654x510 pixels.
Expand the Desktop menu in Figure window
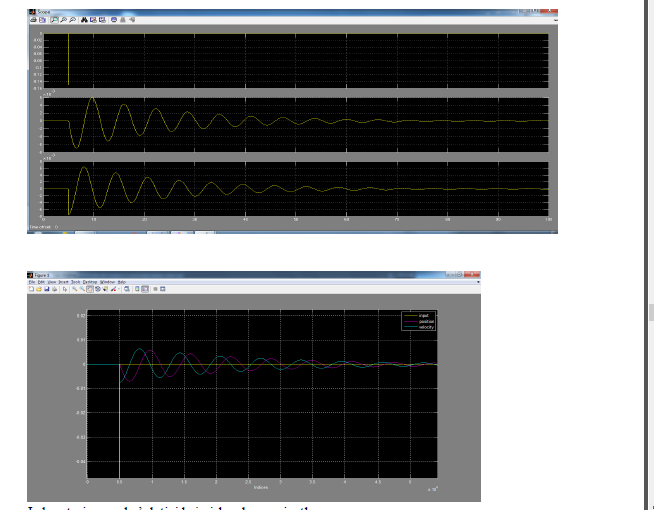90,282
